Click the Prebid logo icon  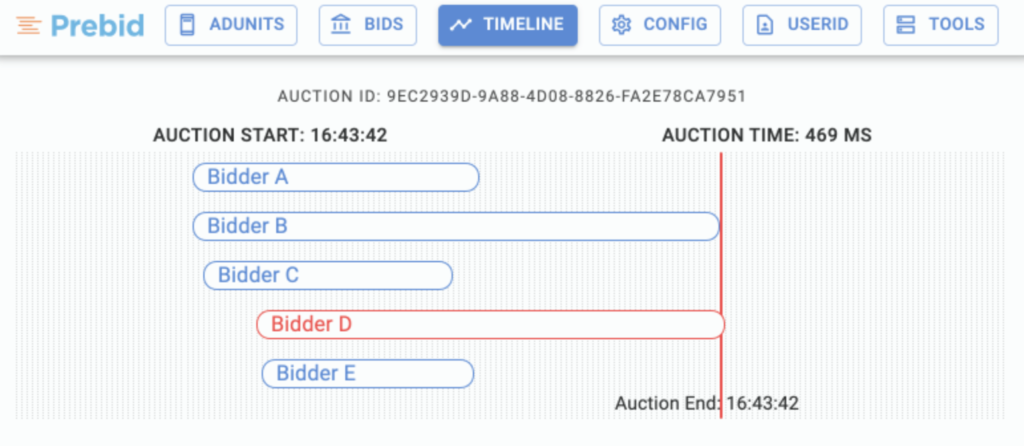coord(28,25)
